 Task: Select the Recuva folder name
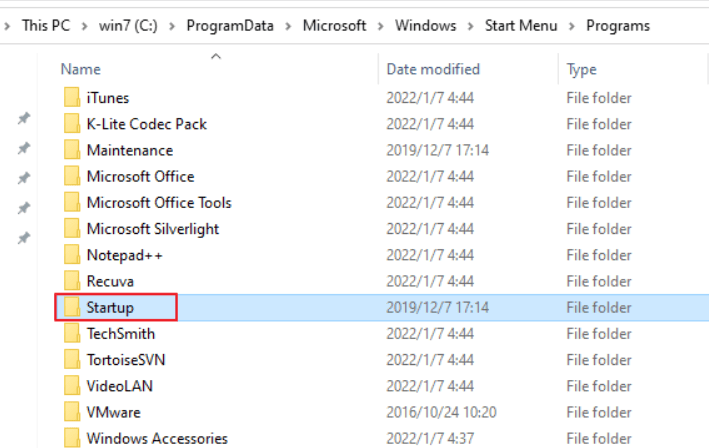110,281
